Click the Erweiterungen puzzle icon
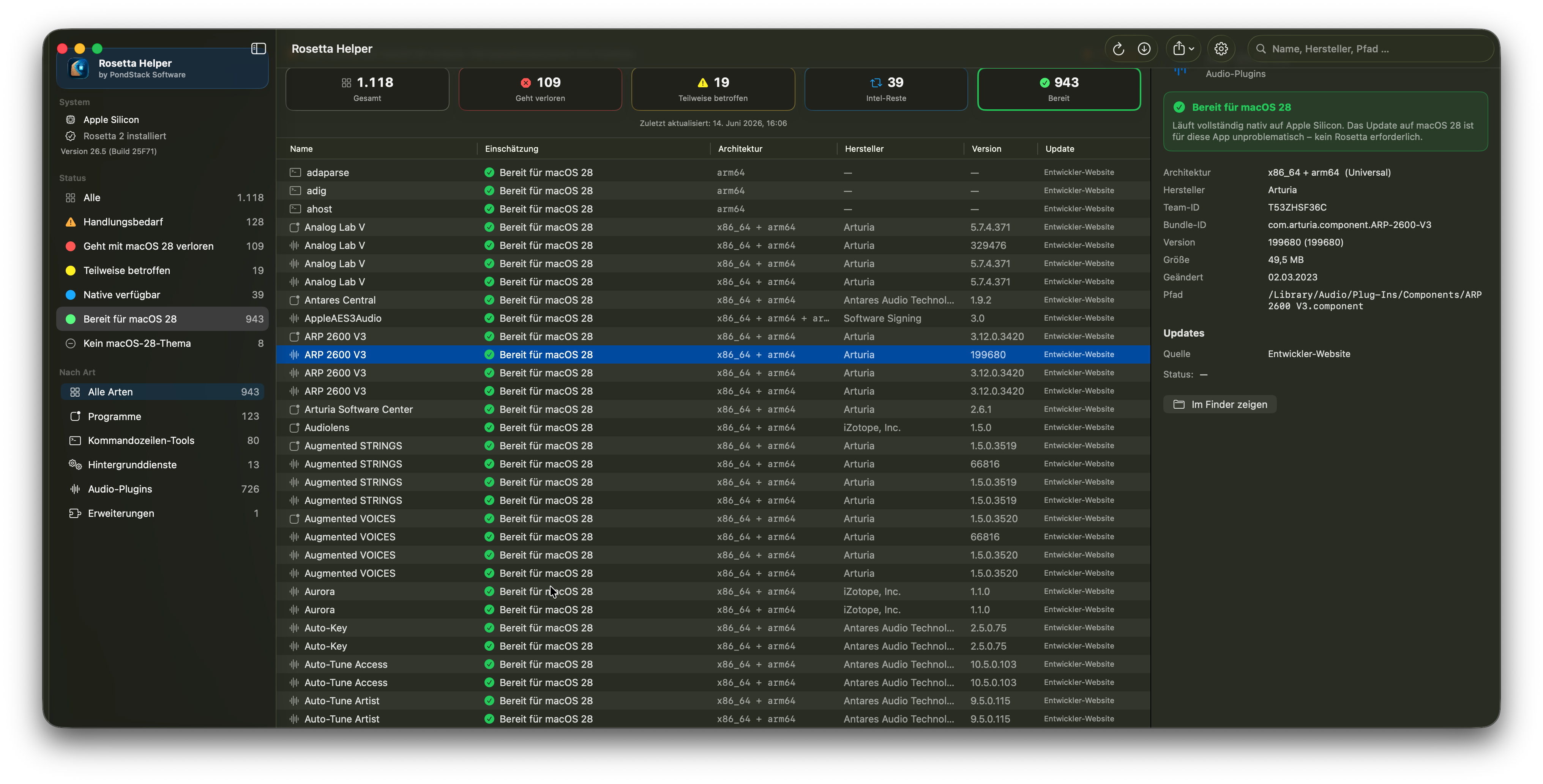 pos(75,513)
